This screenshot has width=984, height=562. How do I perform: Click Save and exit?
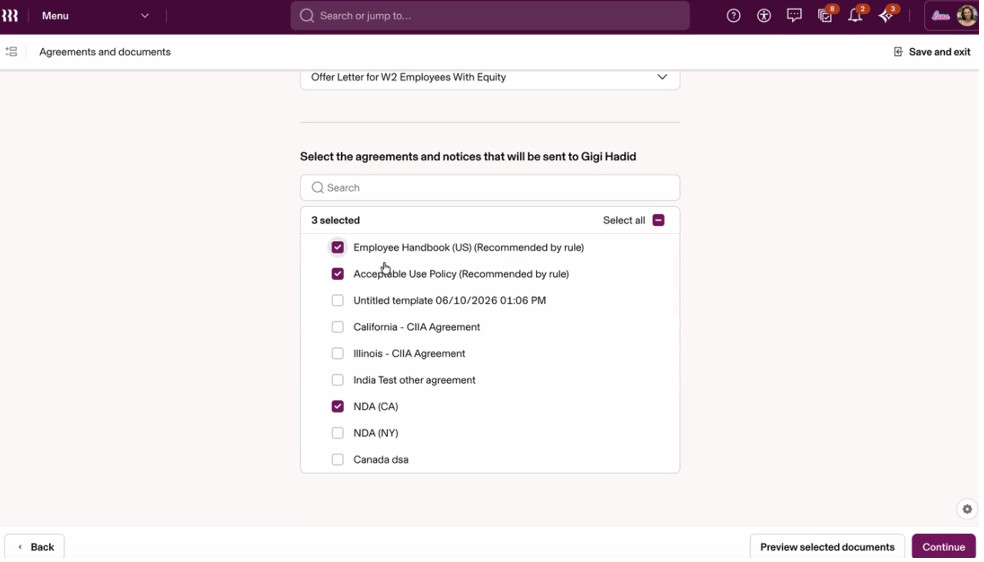[932, 52]
